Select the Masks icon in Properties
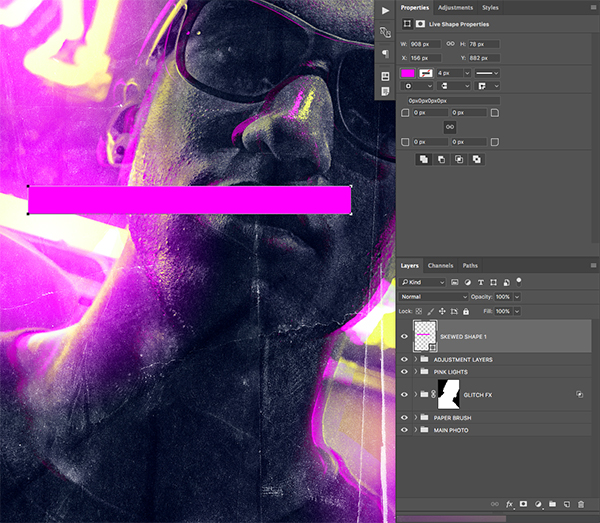 click(x=420, y=24)
